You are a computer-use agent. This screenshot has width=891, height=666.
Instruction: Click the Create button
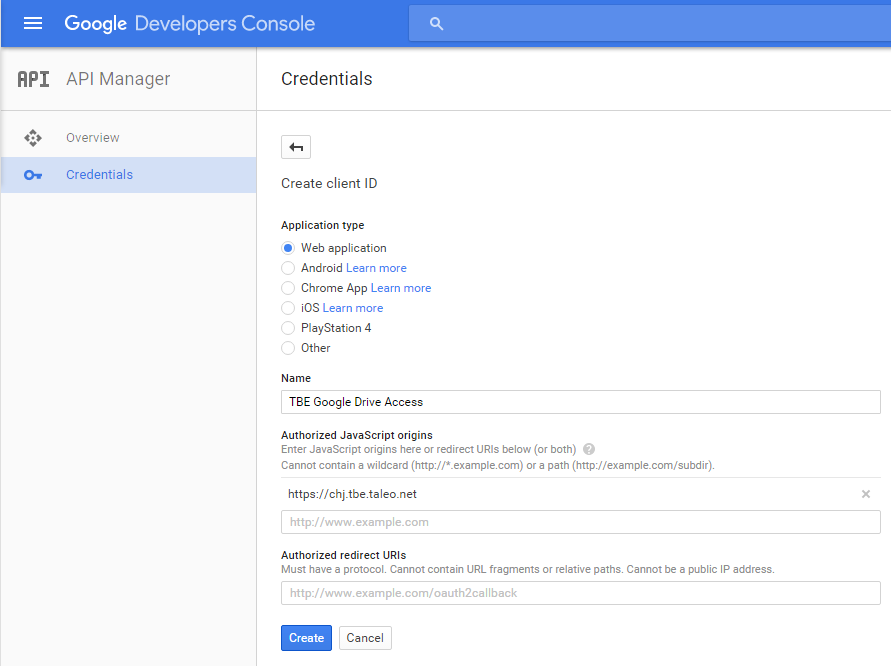coord(306,638)
